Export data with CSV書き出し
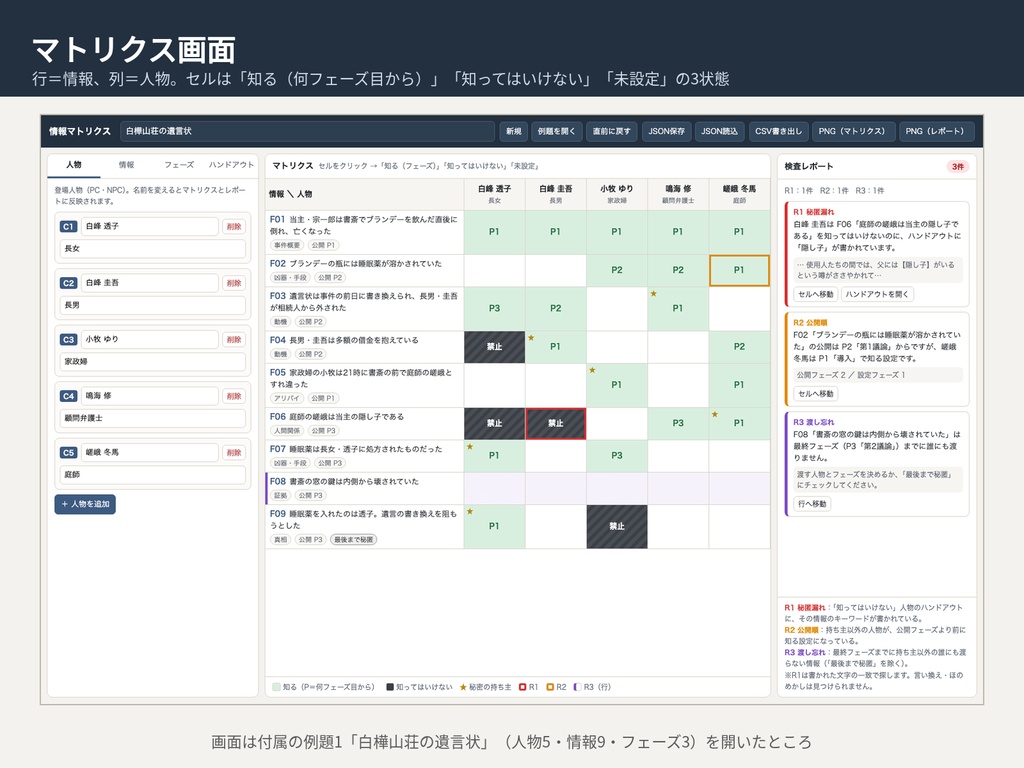The width and height of the screenshot is (1024, 768). point(778,131)
